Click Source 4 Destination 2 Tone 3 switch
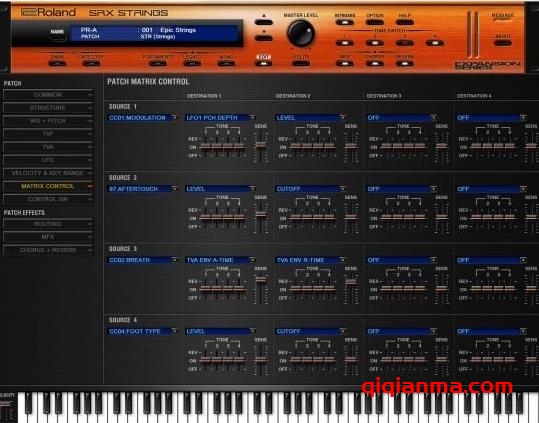The height and width of the screenshot is (423, 539). (x=318, y=360)
